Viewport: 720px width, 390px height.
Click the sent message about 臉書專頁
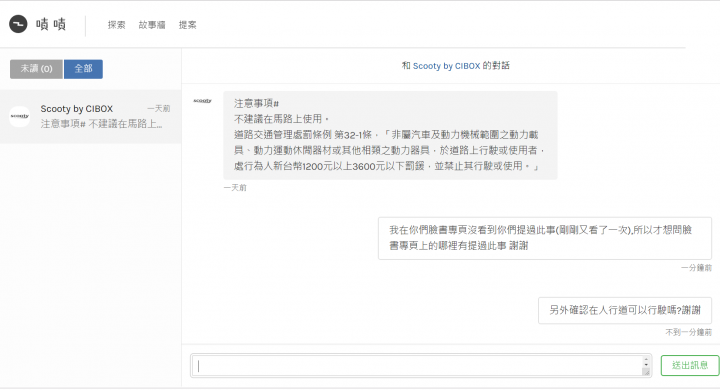click(x=545, y=238)
